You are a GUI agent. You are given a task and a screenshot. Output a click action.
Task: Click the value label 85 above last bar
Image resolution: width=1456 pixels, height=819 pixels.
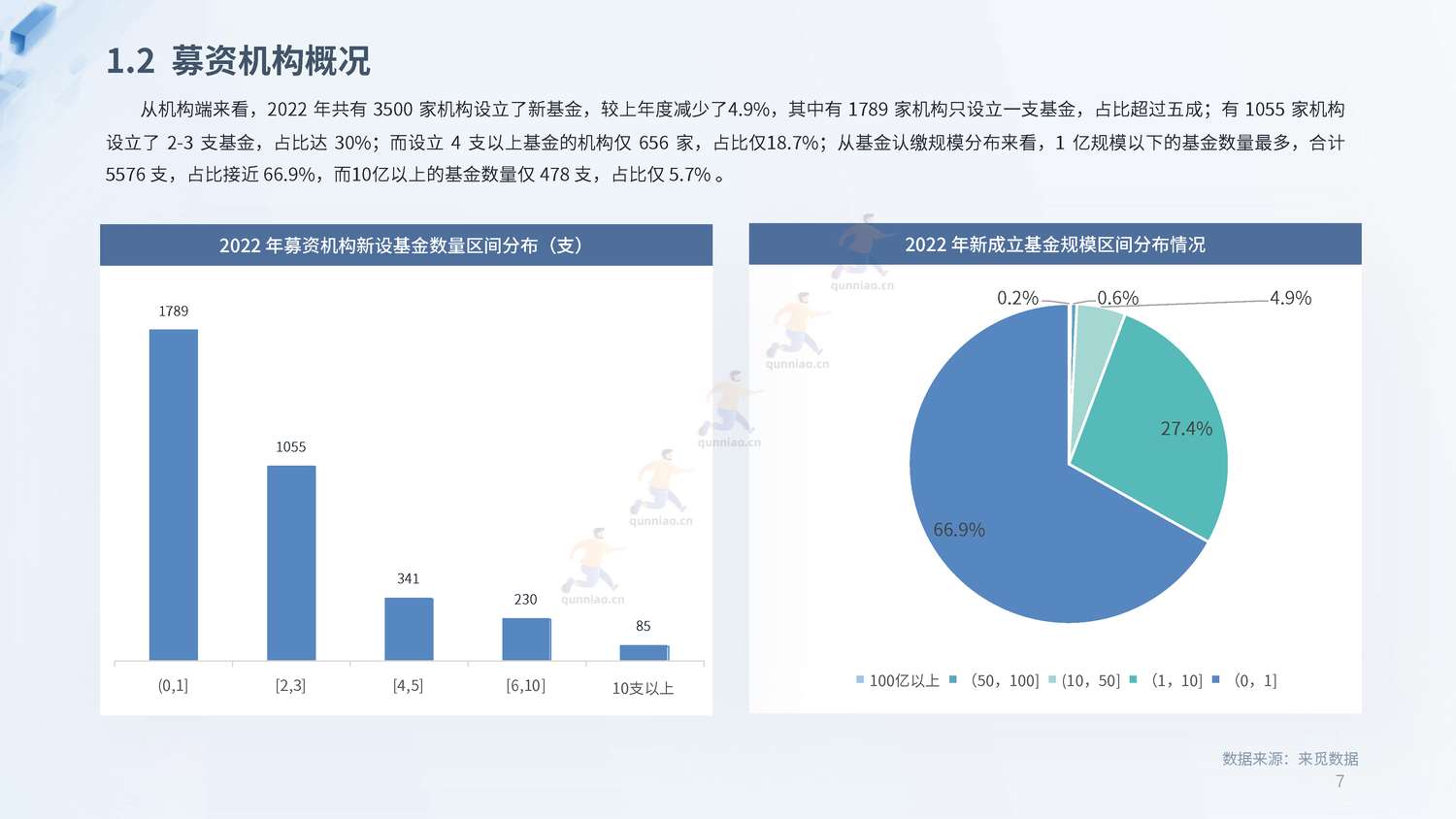click(x=644, y=627)
